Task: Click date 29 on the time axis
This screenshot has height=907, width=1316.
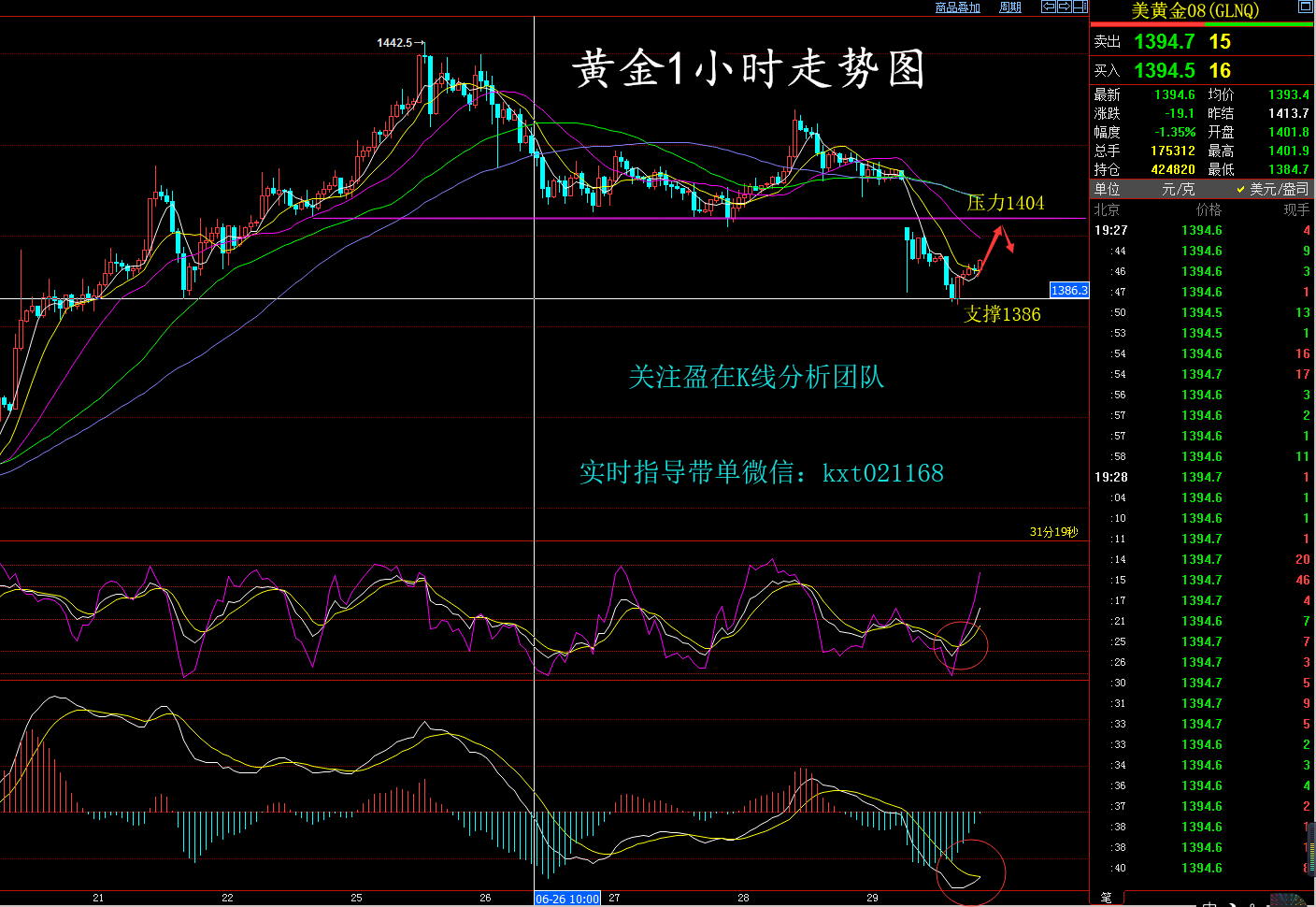Action: point(872,898)
